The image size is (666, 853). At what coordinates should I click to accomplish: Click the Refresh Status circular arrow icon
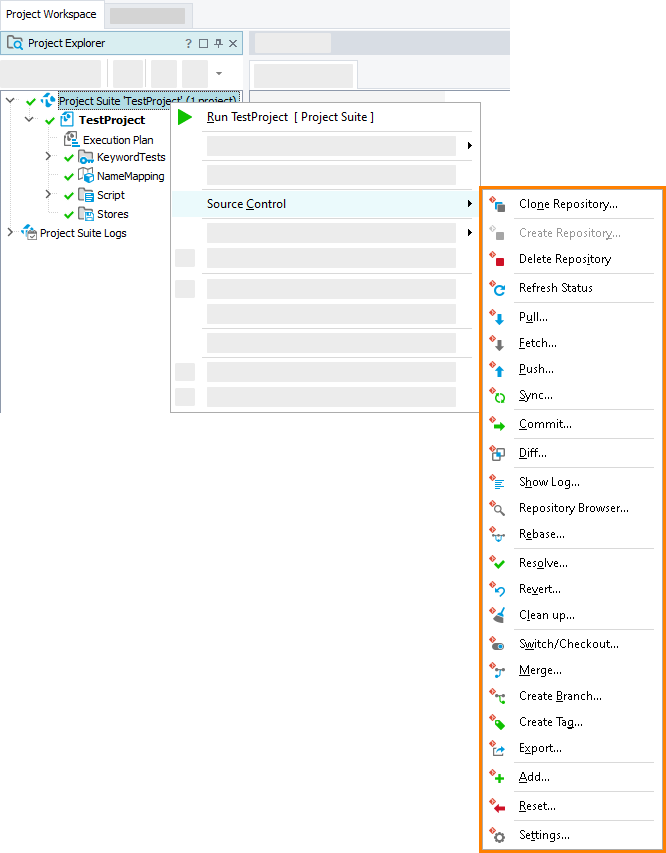coord(497,288)
